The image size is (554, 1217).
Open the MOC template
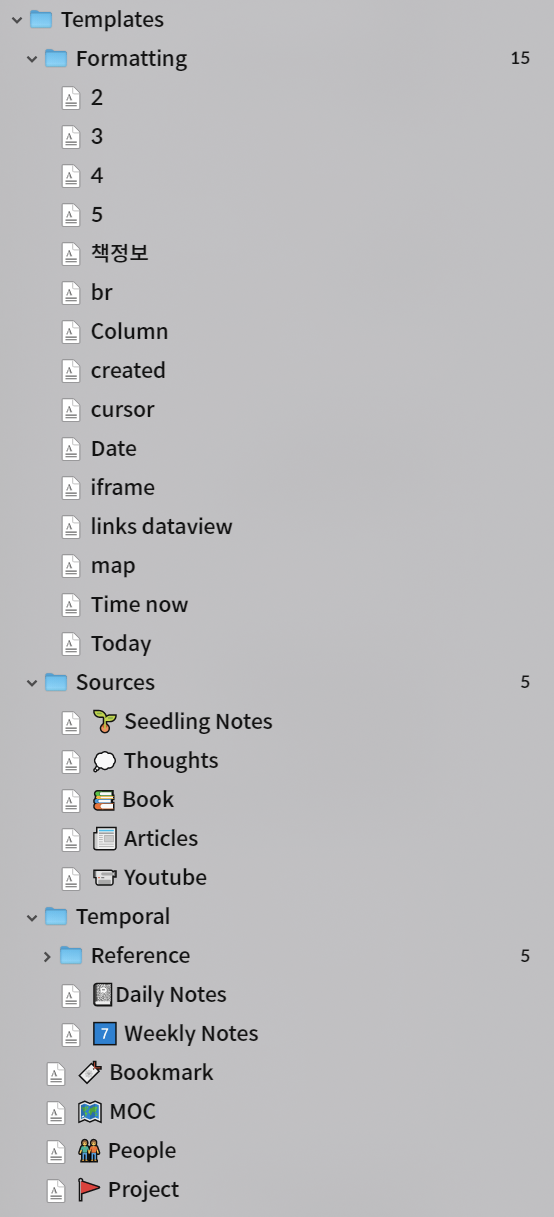132,1111
